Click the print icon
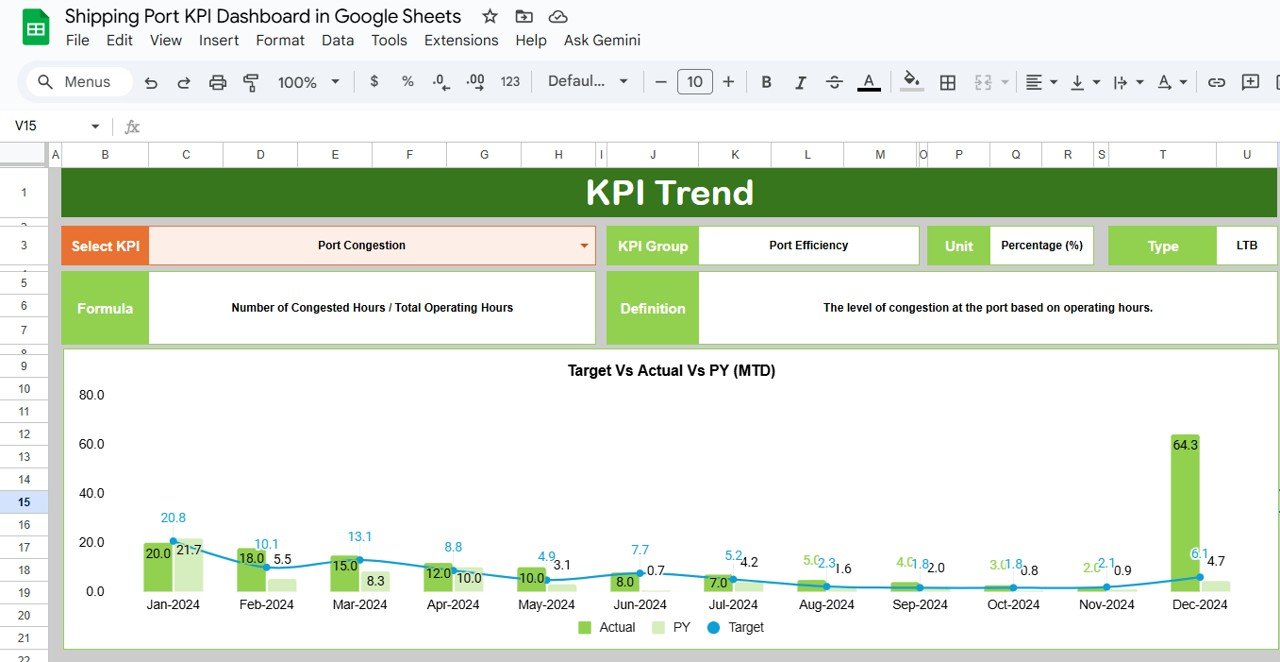Viewport: 1280px width, 662px height. (x=218, y=82)
